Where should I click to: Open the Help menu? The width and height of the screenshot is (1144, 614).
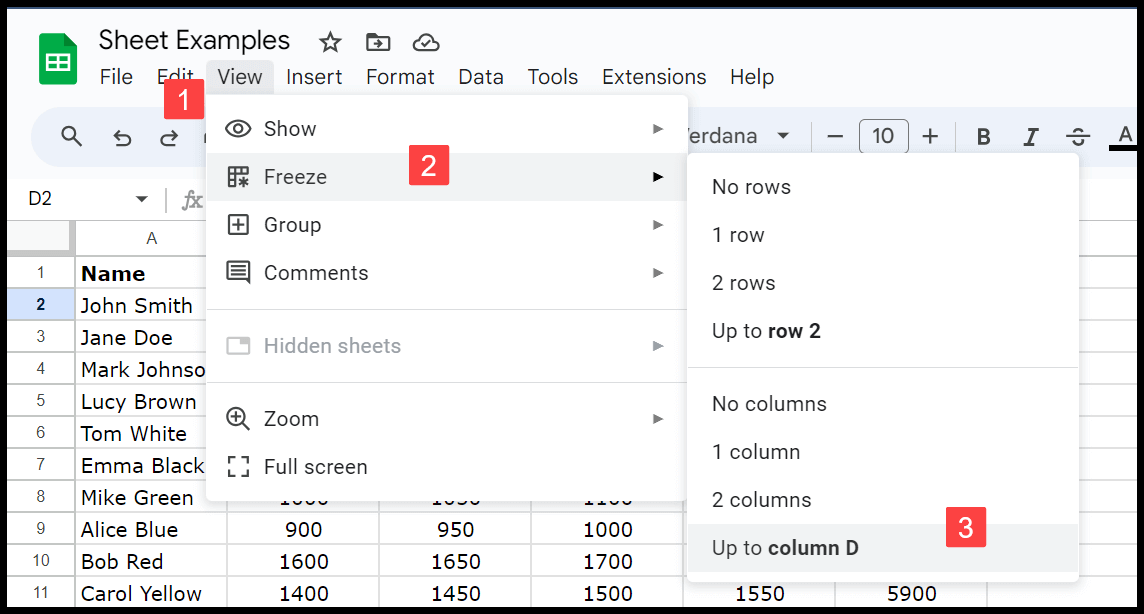coord(751,77)
